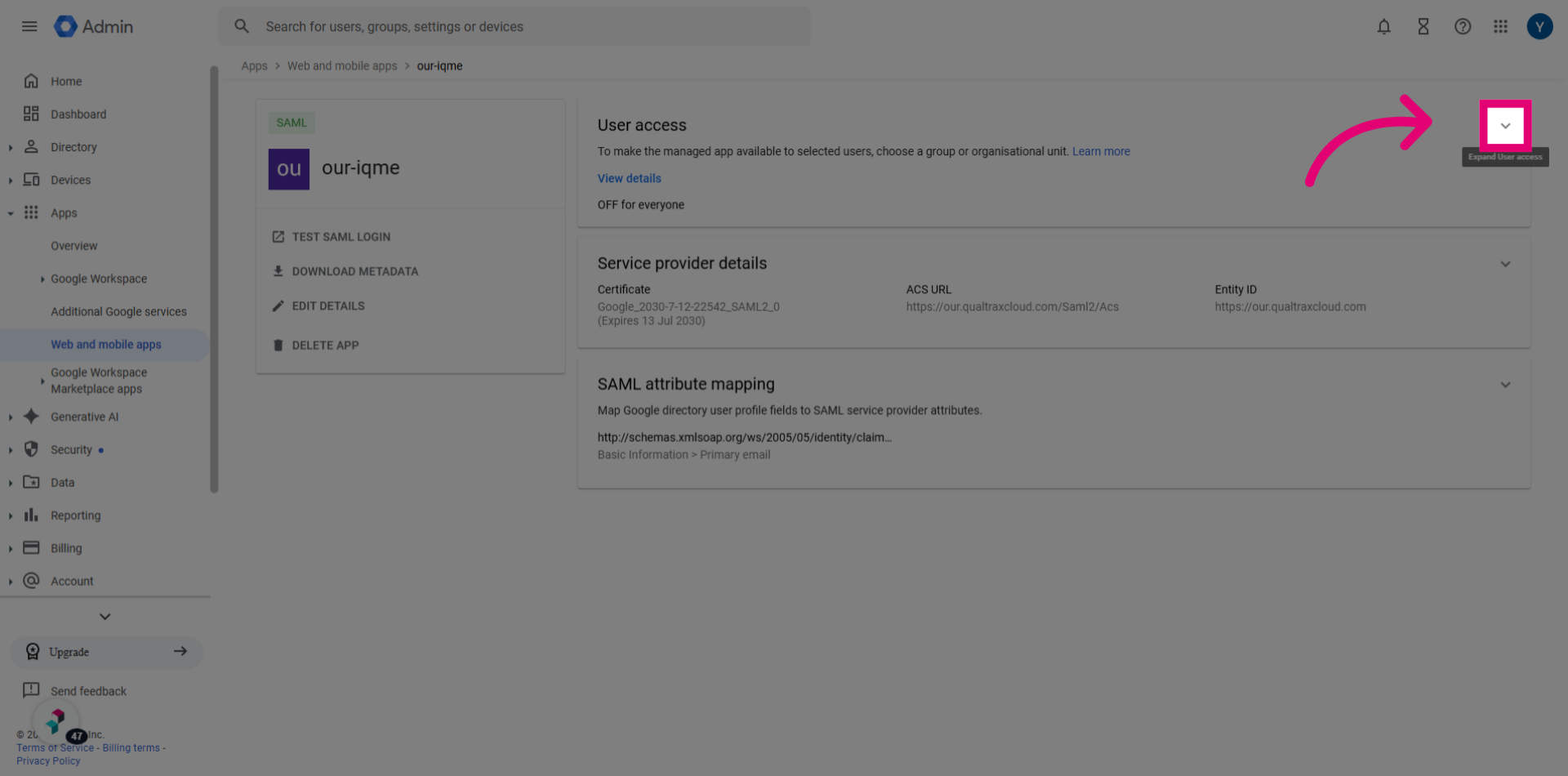Click the ACS URL value
This screenshot has height=776, width=1568.
(1012, 307)
